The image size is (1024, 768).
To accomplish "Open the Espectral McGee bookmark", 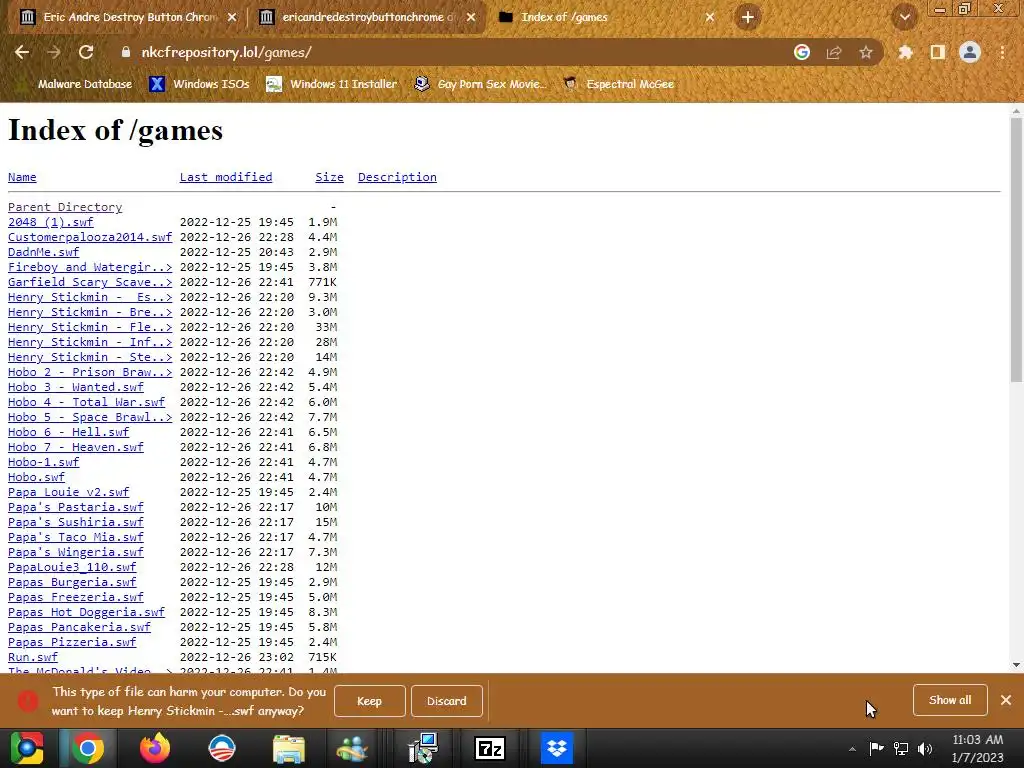I will click(x=619, y=84).
